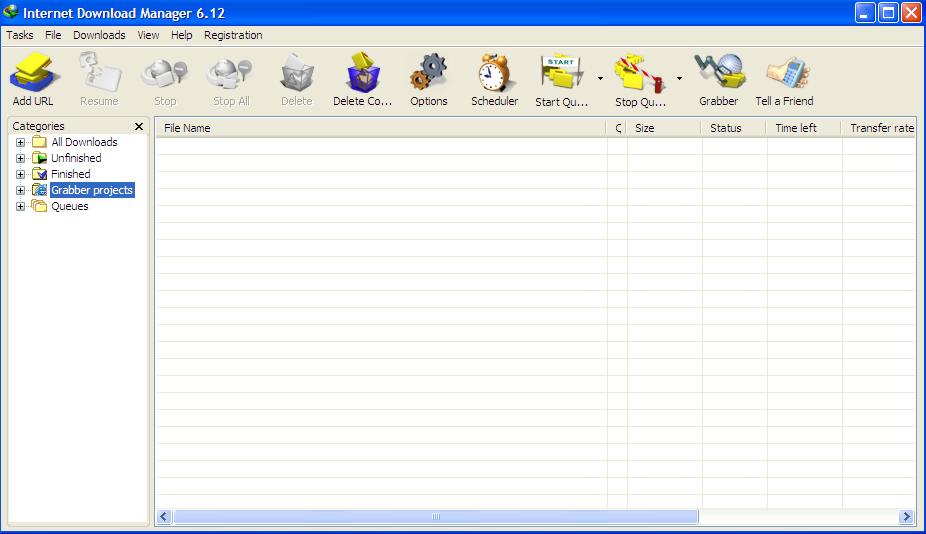Open the Stop Queue dropdown arrow

click(x=679, y=78)
